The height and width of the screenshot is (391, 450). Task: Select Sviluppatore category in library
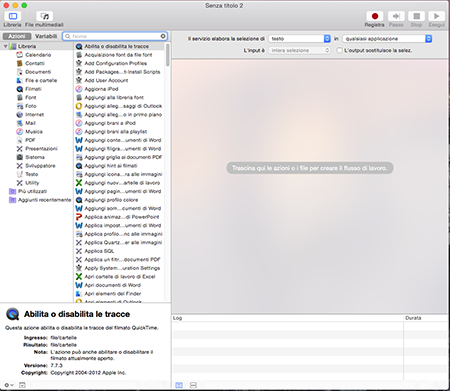(40, 166)
